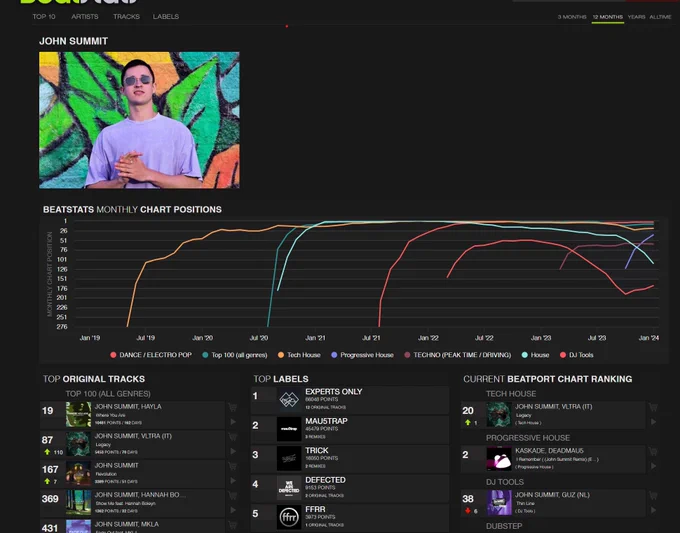The height and width of the screenshot is (533, 680).
Task: Open TRICK label page
Action: click(317, 451)
